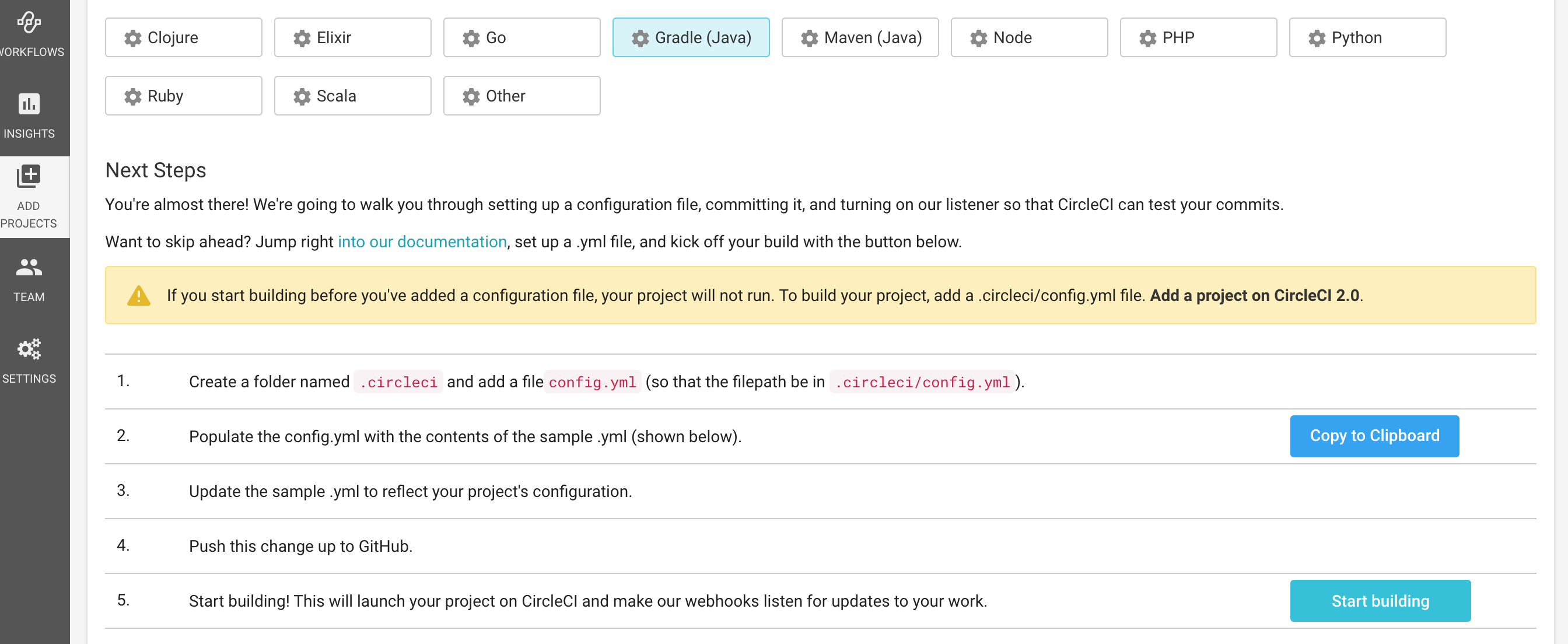Click the 'config.yml' code snippet in step 1
1568x644 pixels.
[x=592, y=382]
